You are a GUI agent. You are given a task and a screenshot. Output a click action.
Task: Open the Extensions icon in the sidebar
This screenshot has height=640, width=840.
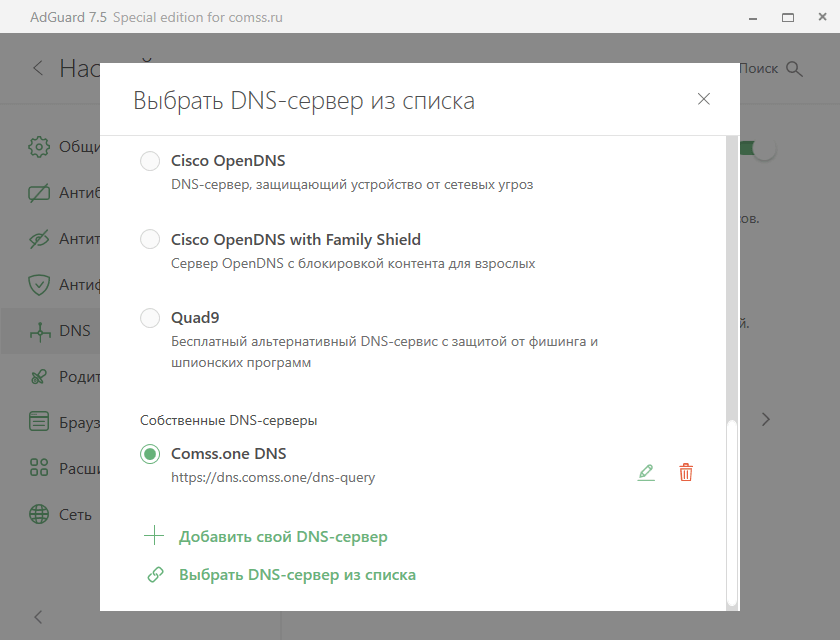point(39,468)
